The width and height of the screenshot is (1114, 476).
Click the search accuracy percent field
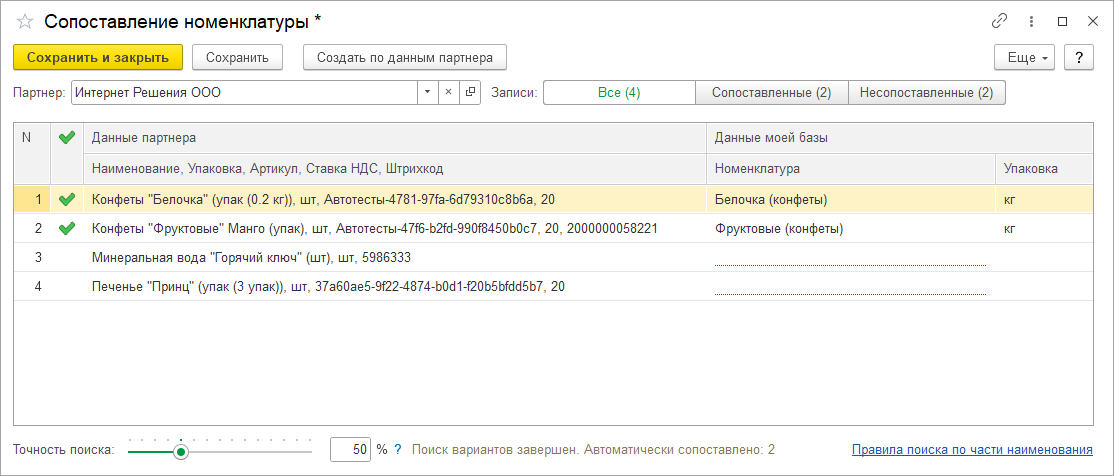coord(350,449)
